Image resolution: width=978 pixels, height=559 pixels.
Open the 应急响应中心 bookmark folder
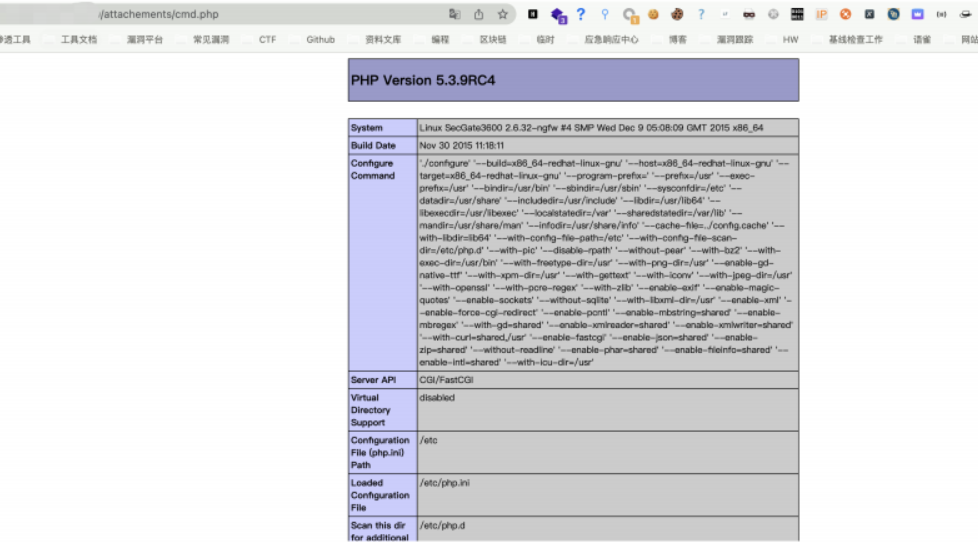tap(611, 40)
